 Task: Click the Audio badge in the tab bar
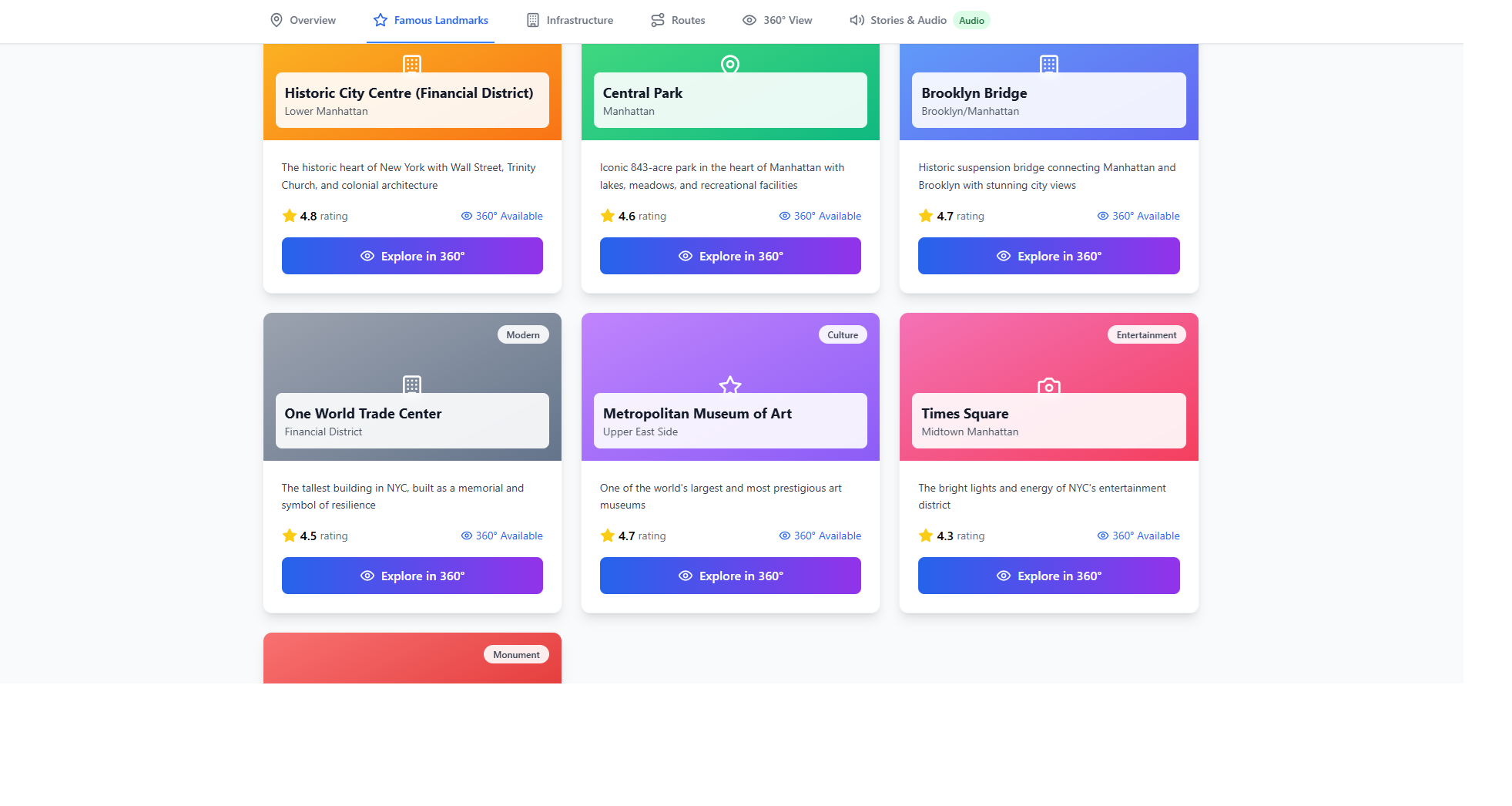(971, 21)
